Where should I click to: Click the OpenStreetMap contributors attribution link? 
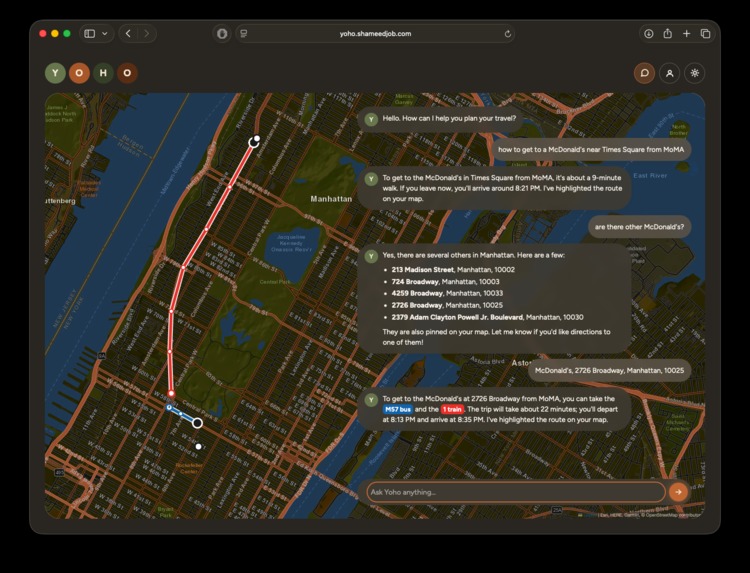tap(673, 515)
